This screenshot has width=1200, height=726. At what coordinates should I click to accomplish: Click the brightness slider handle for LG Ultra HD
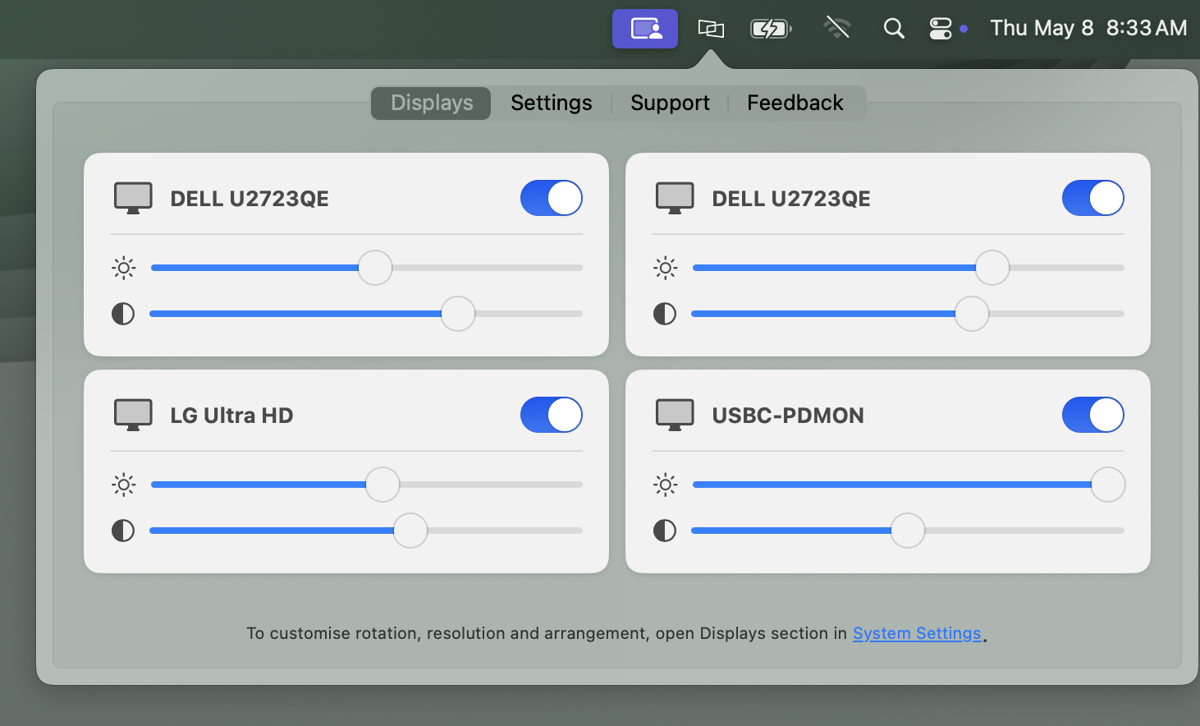381,484
